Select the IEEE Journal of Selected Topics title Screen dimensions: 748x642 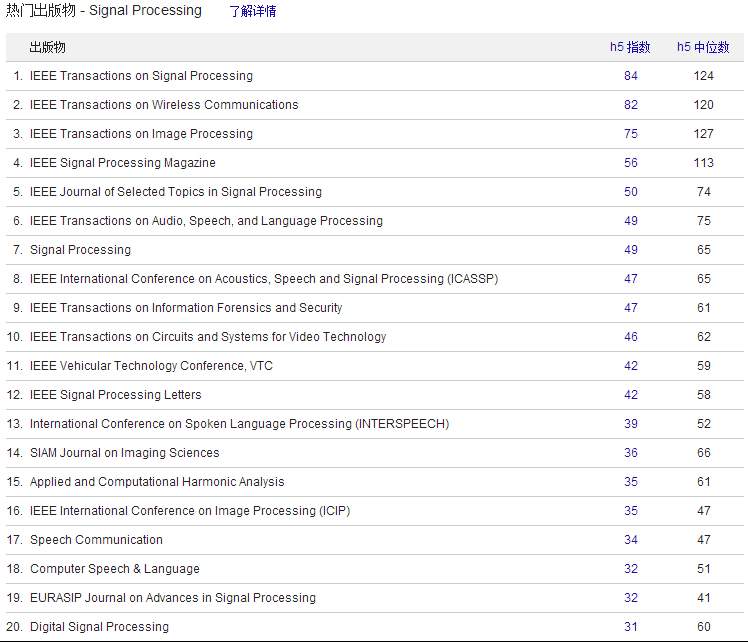click(x=176, y=192)
